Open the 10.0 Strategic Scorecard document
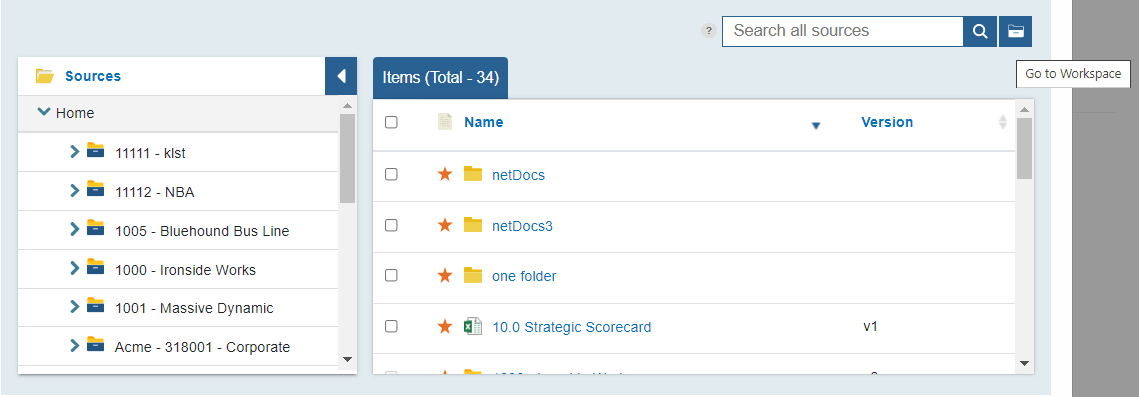This screenshot has width=1139, height=397. tap(572, 327)
